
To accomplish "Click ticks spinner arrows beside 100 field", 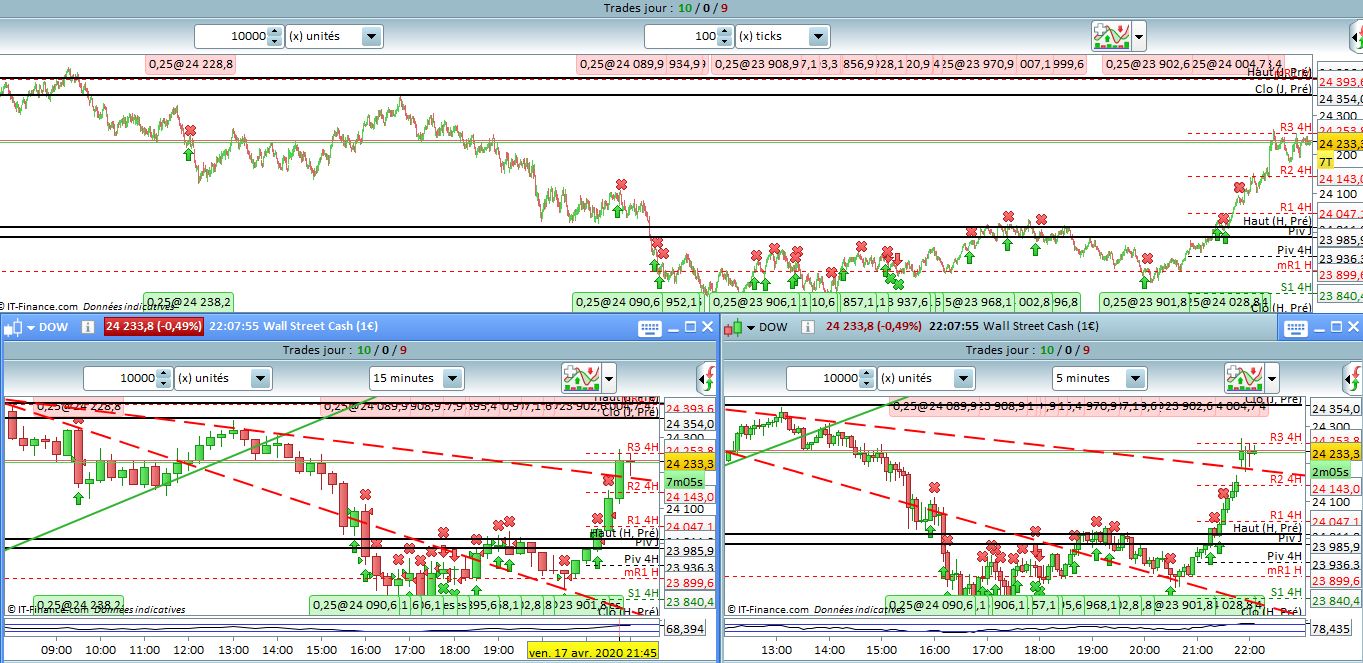I will click(x=726, y=36).
